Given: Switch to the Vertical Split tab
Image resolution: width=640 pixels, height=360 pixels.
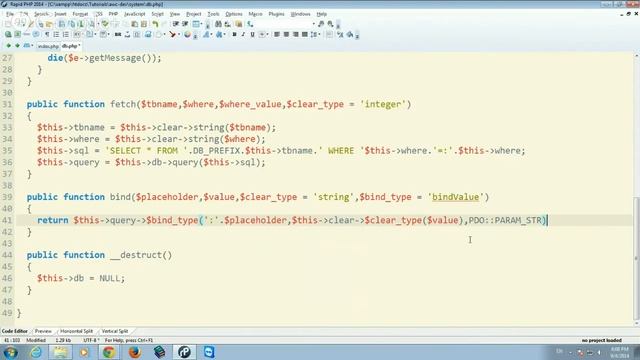Looking at the screenshot, I should [x=115, y=331].
